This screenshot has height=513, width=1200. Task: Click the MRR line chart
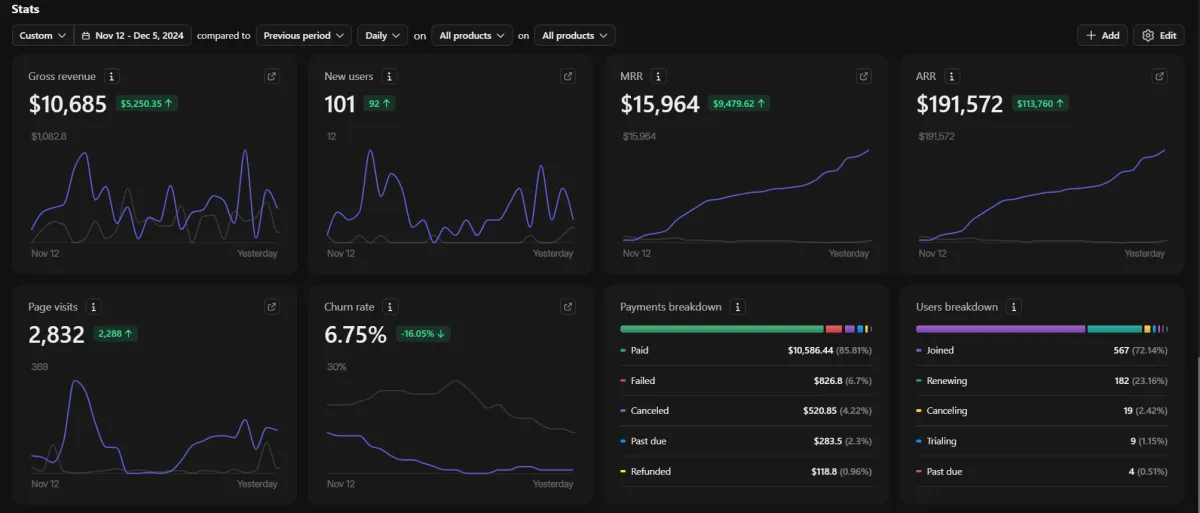tap(746, 196)
